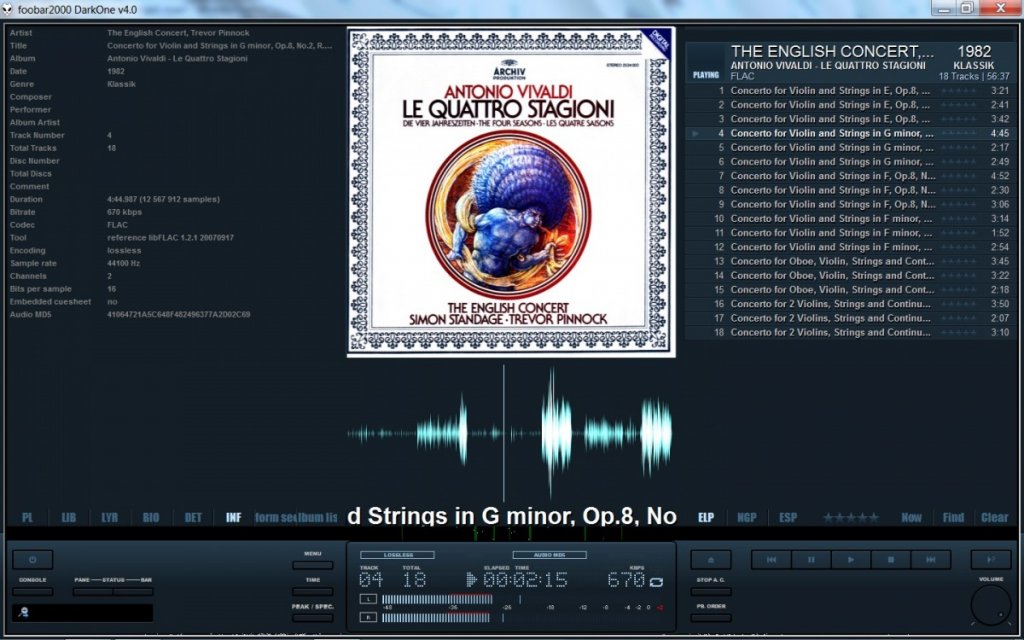This screenshot has height=640, width=1024.
Task: Click the LOSSLESS indicator
Action: click(x=398, y=554)
